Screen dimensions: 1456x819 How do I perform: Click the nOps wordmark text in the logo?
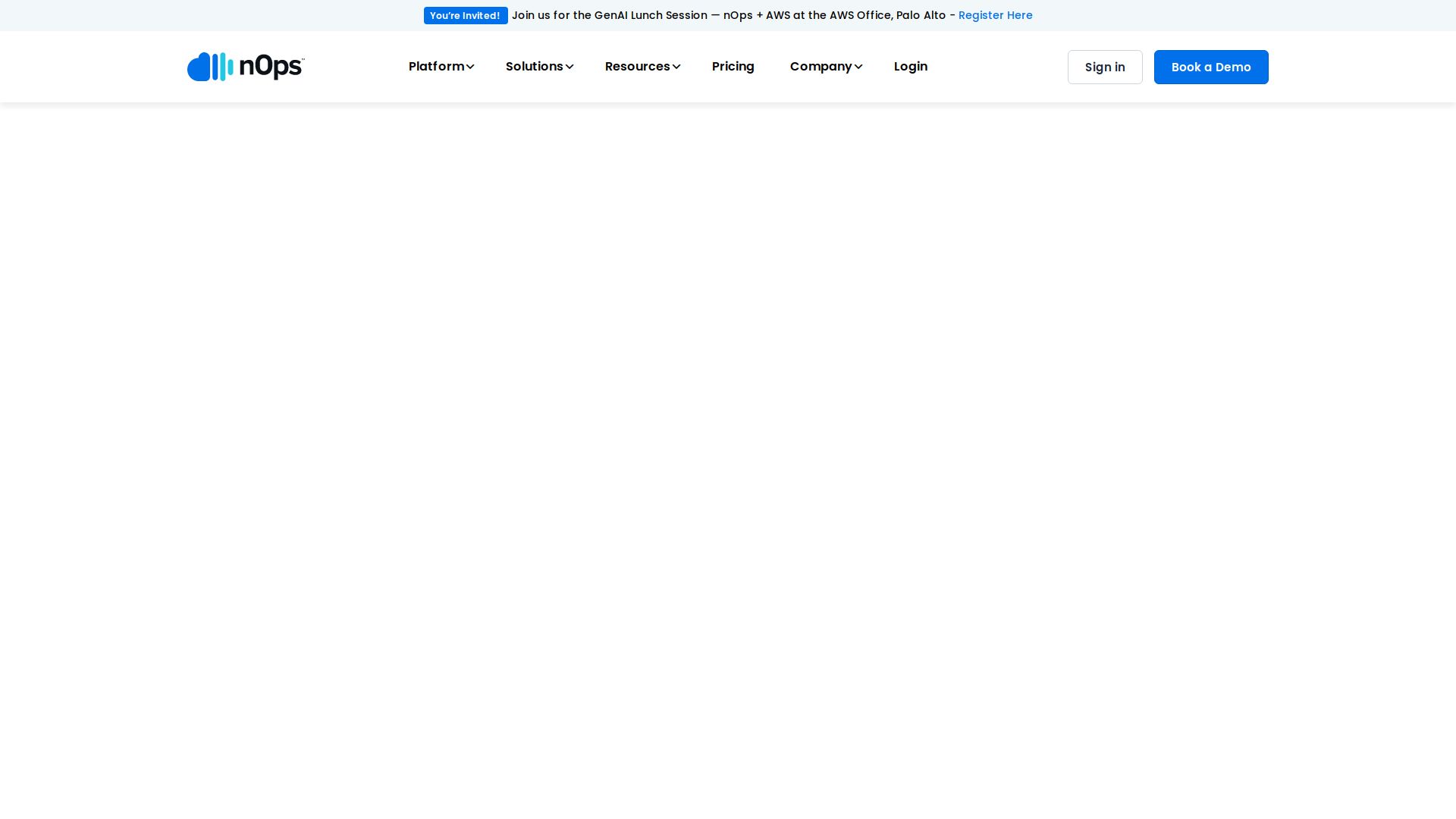point(271,67)
